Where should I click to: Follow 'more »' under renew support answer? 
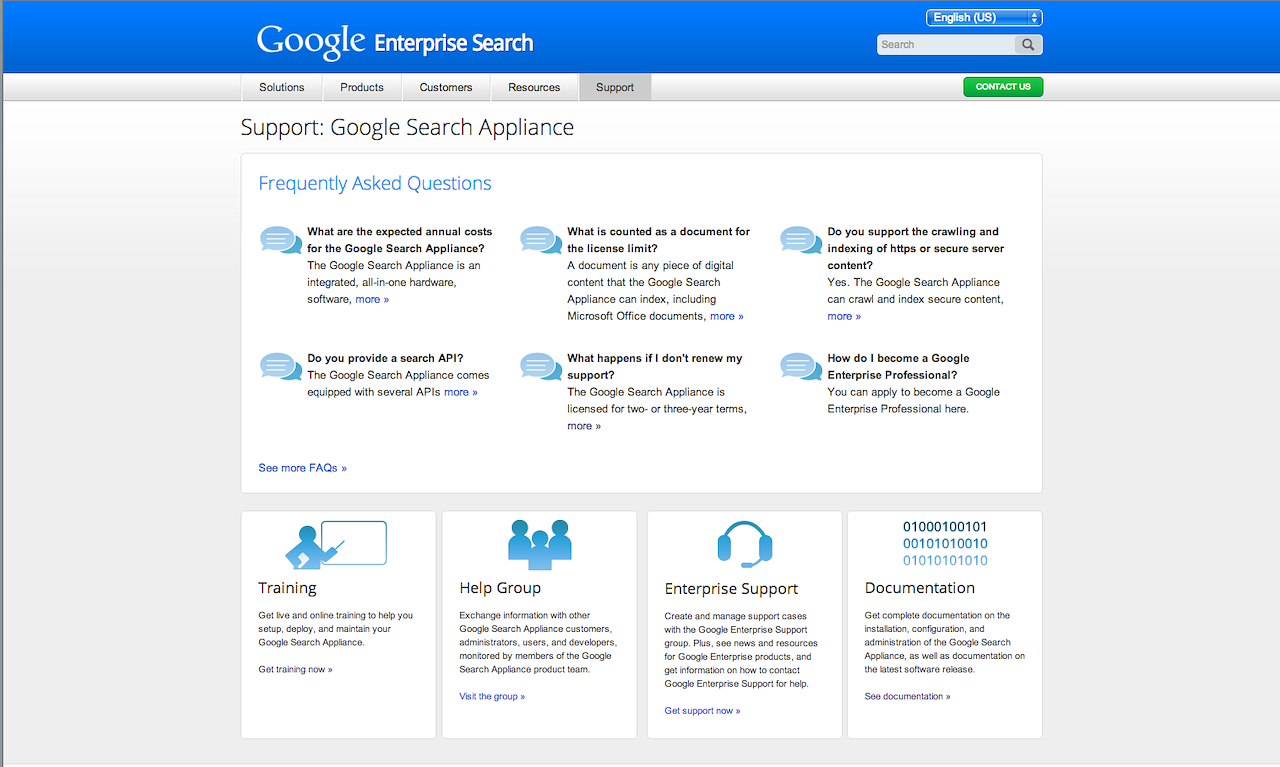[x=584, y=426]
